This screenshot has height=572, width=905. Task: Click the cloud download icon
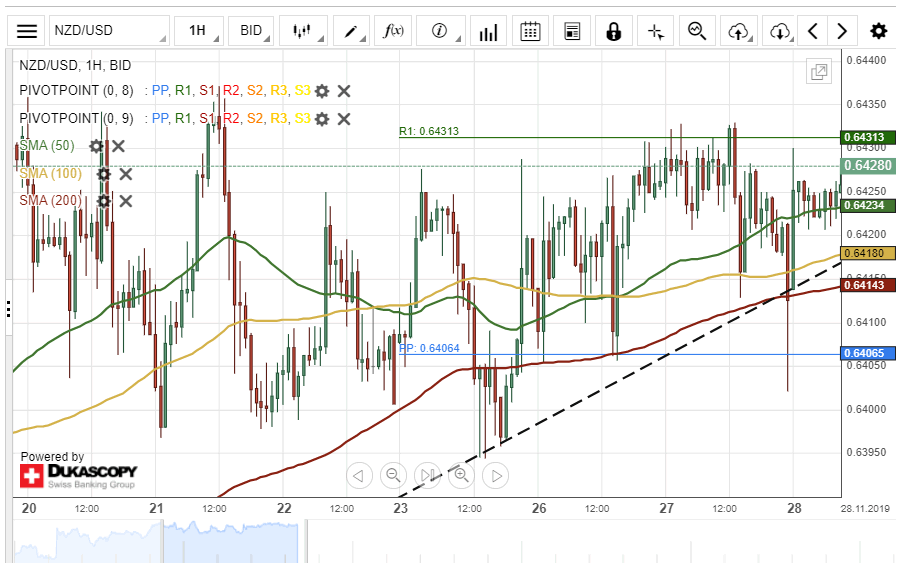click(x=780, y=31)
